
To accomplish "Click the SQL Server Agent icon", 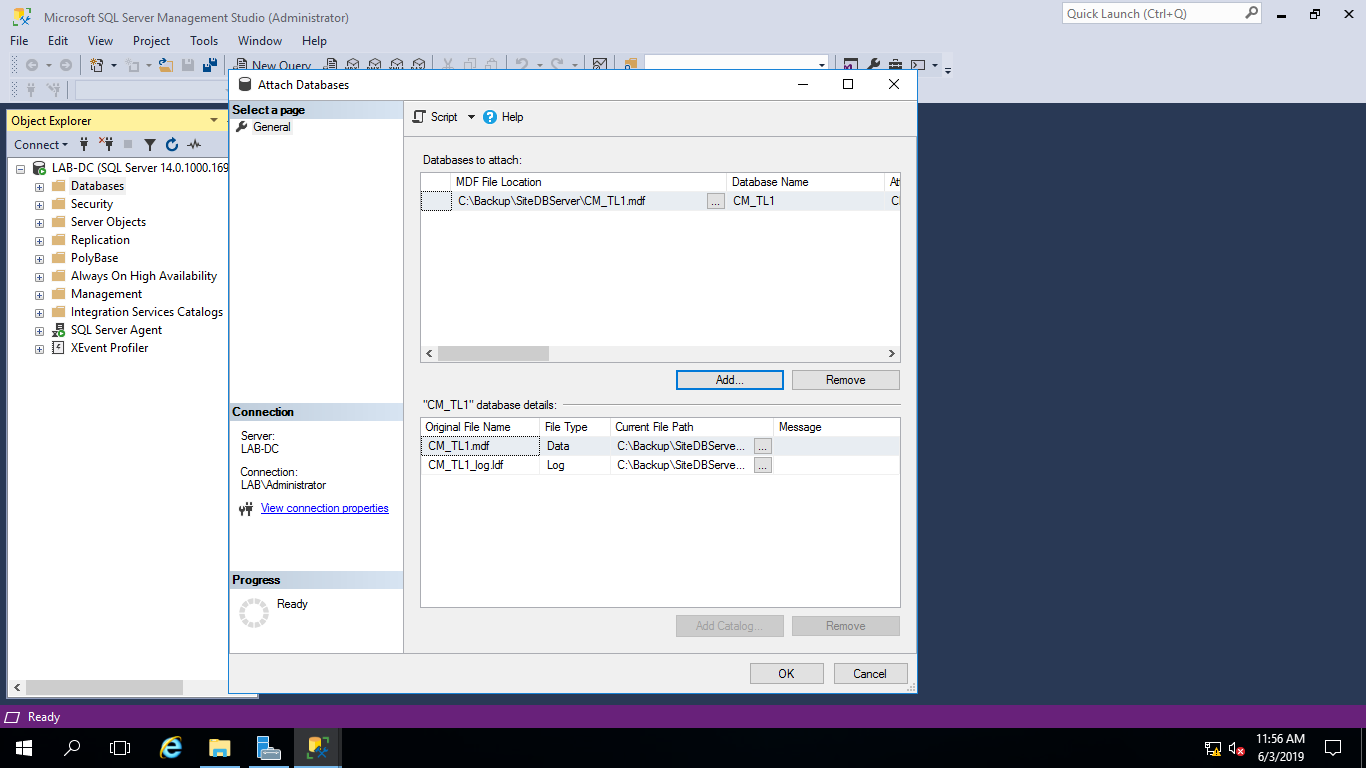I will (x=58, y=330).
